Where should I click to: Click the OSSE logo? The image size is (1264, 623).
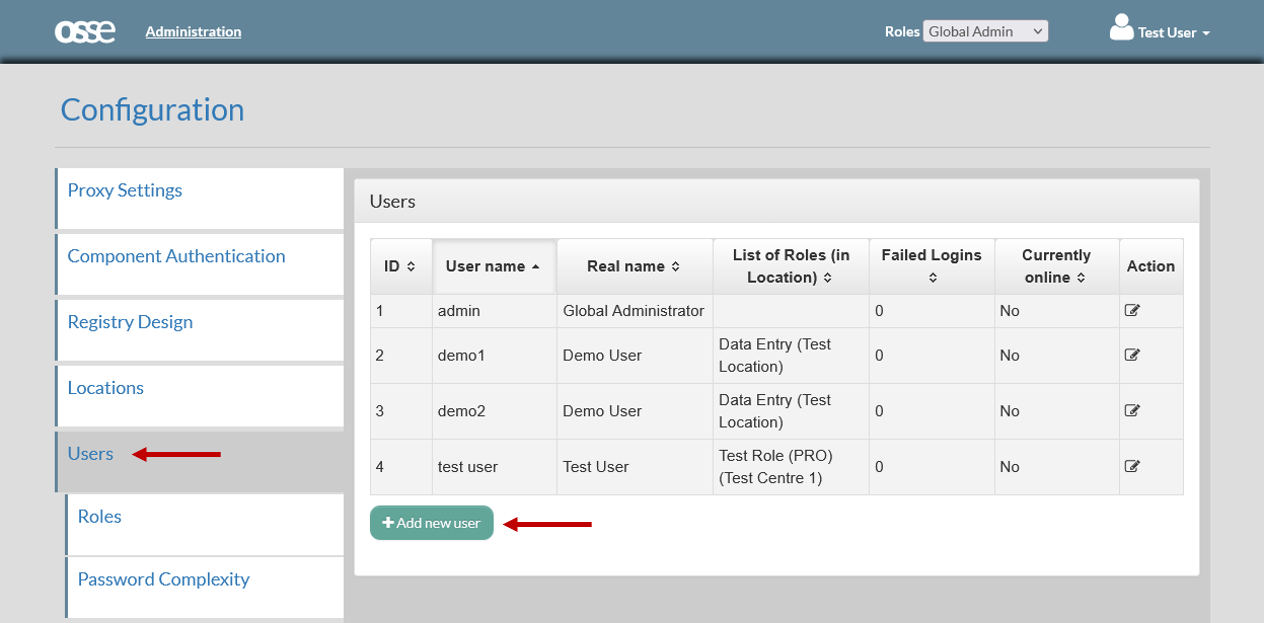click(85, 32)
